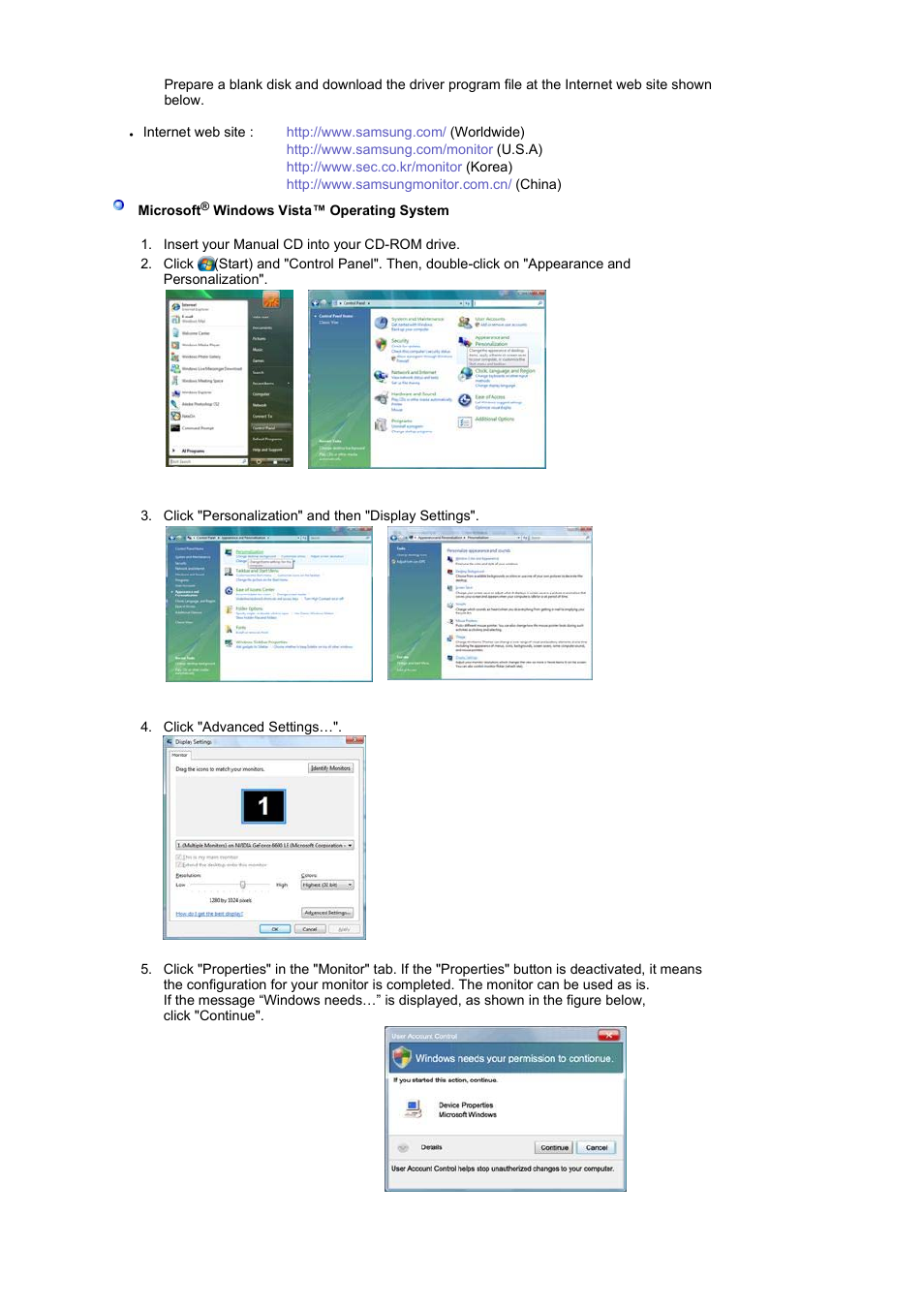Click the Hardware and Sound icon
924x1309 pixels.
pyautogui.click(x=381, y=398)
